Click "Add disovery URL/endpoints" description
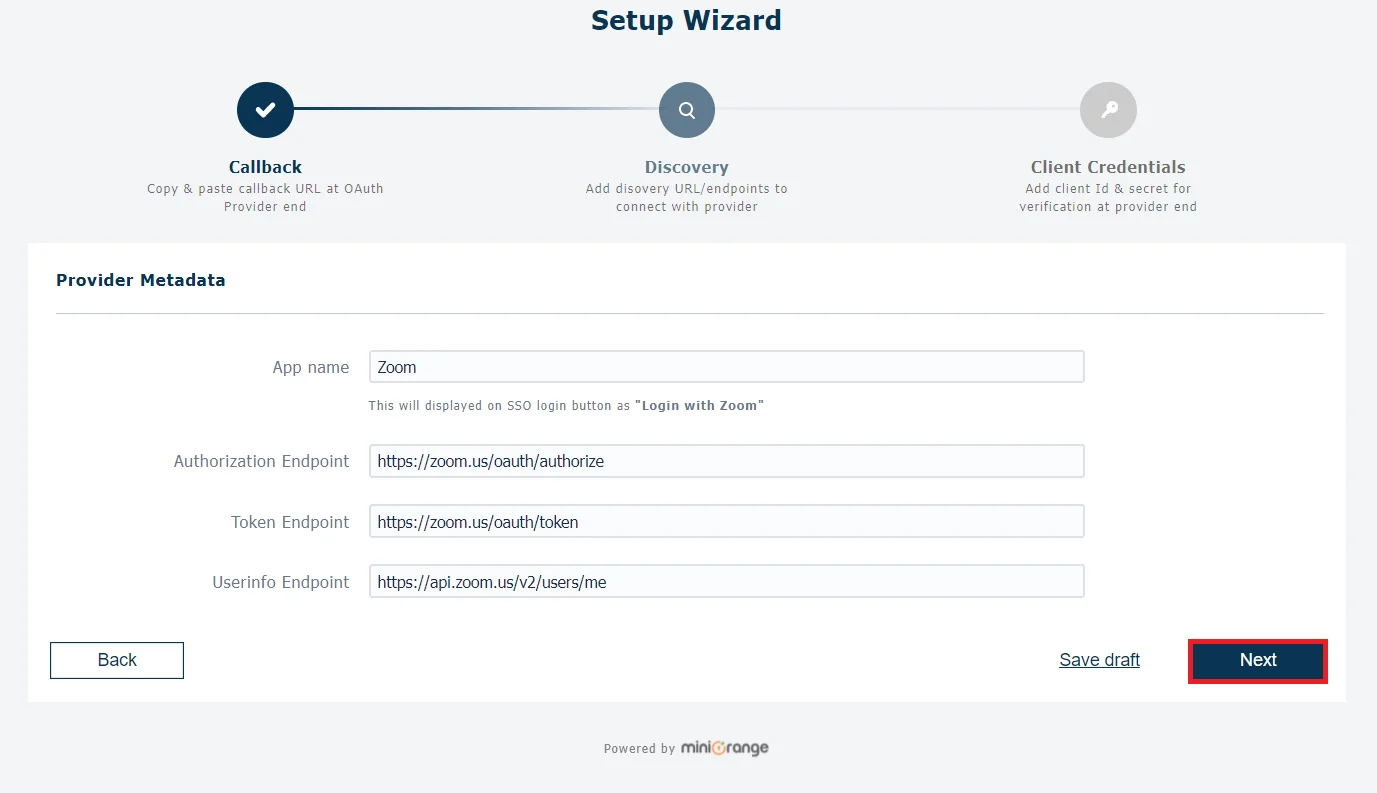 [687, 197]
